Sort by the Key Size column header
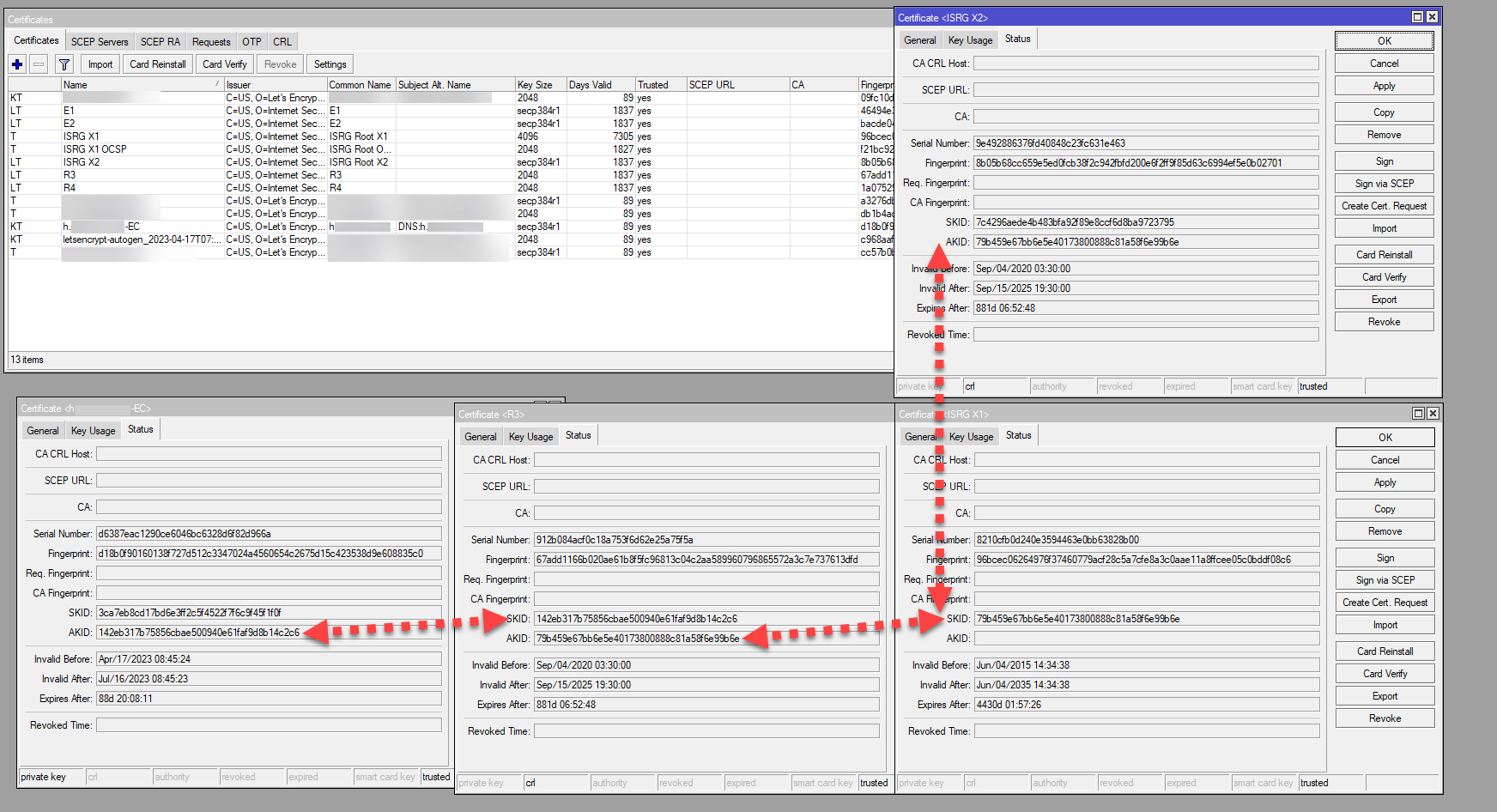The image size is (1497, 812). click(x=541, y=85)
